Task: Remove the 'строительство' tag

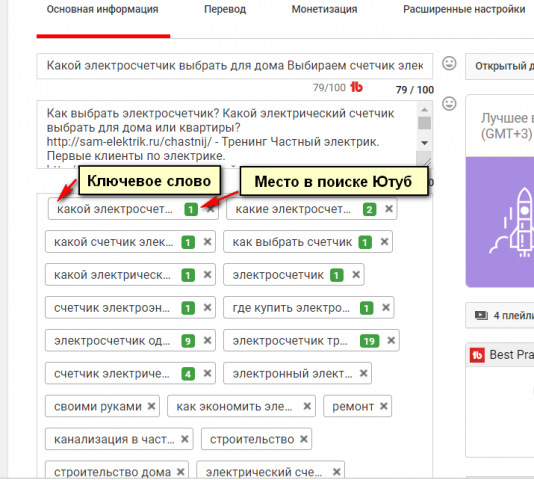Action: click(303, 439)
